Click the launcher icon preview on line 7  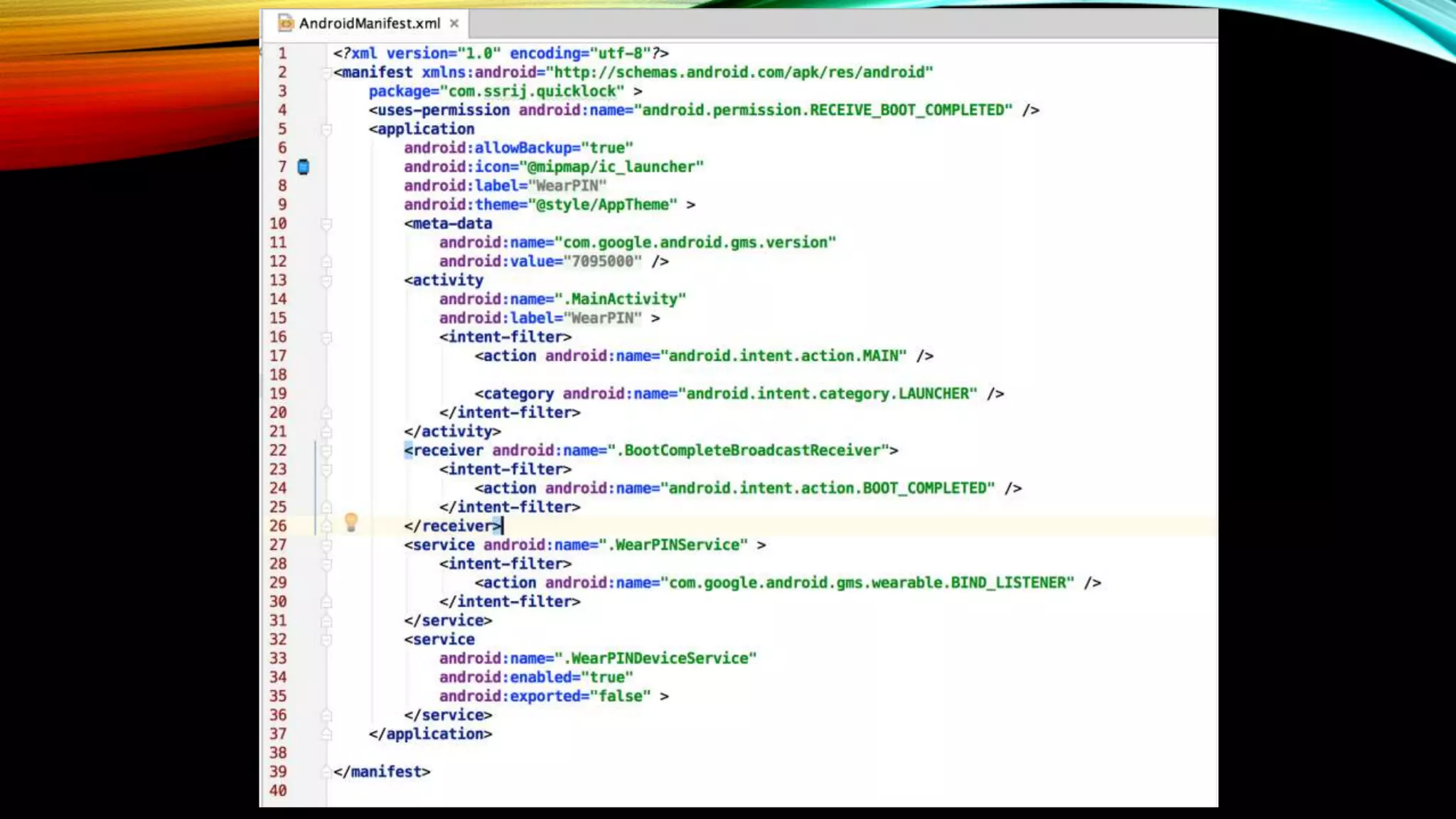pos(303,167)
